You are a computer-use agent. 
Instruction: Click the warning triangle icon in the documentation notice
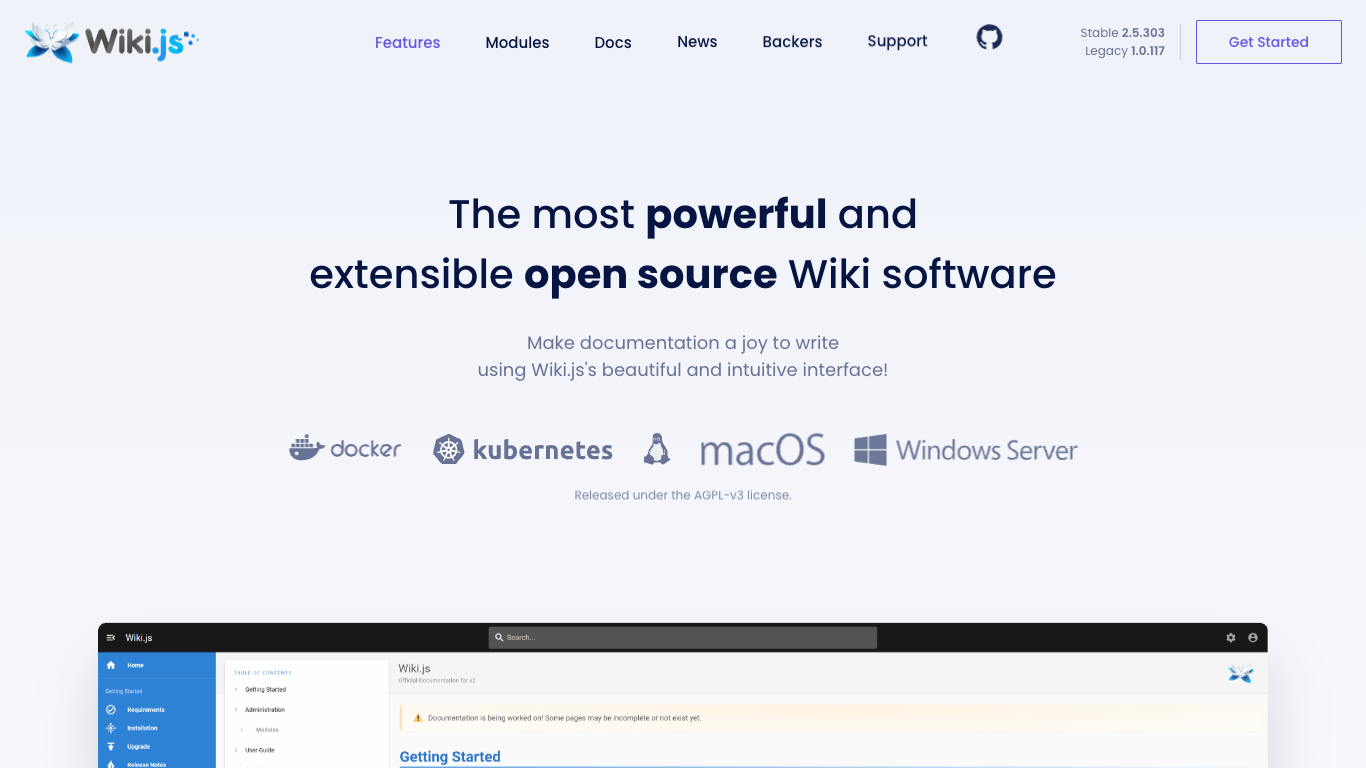click(418, 718)
